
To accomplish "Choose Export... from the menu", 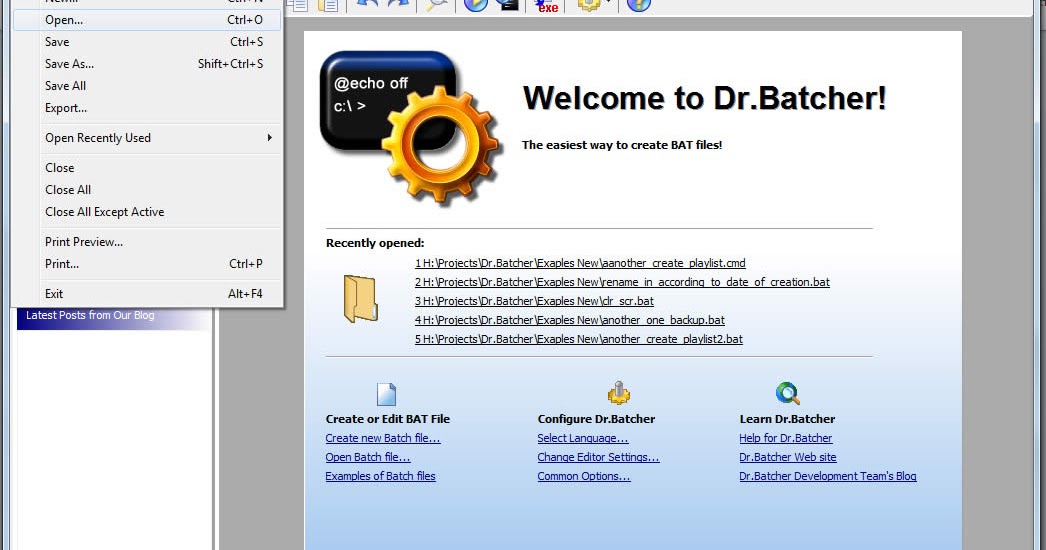I will (x=147, y=108).
